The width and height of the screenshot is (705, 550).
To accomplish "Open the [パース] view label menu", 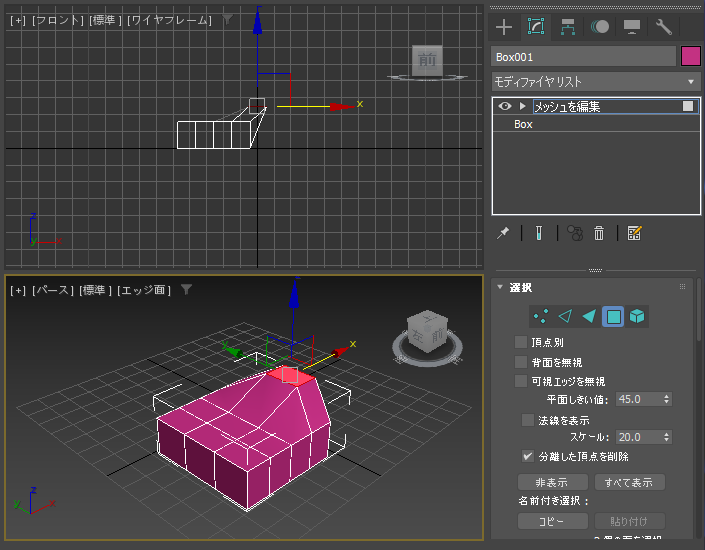I will [x=53, y=291].
